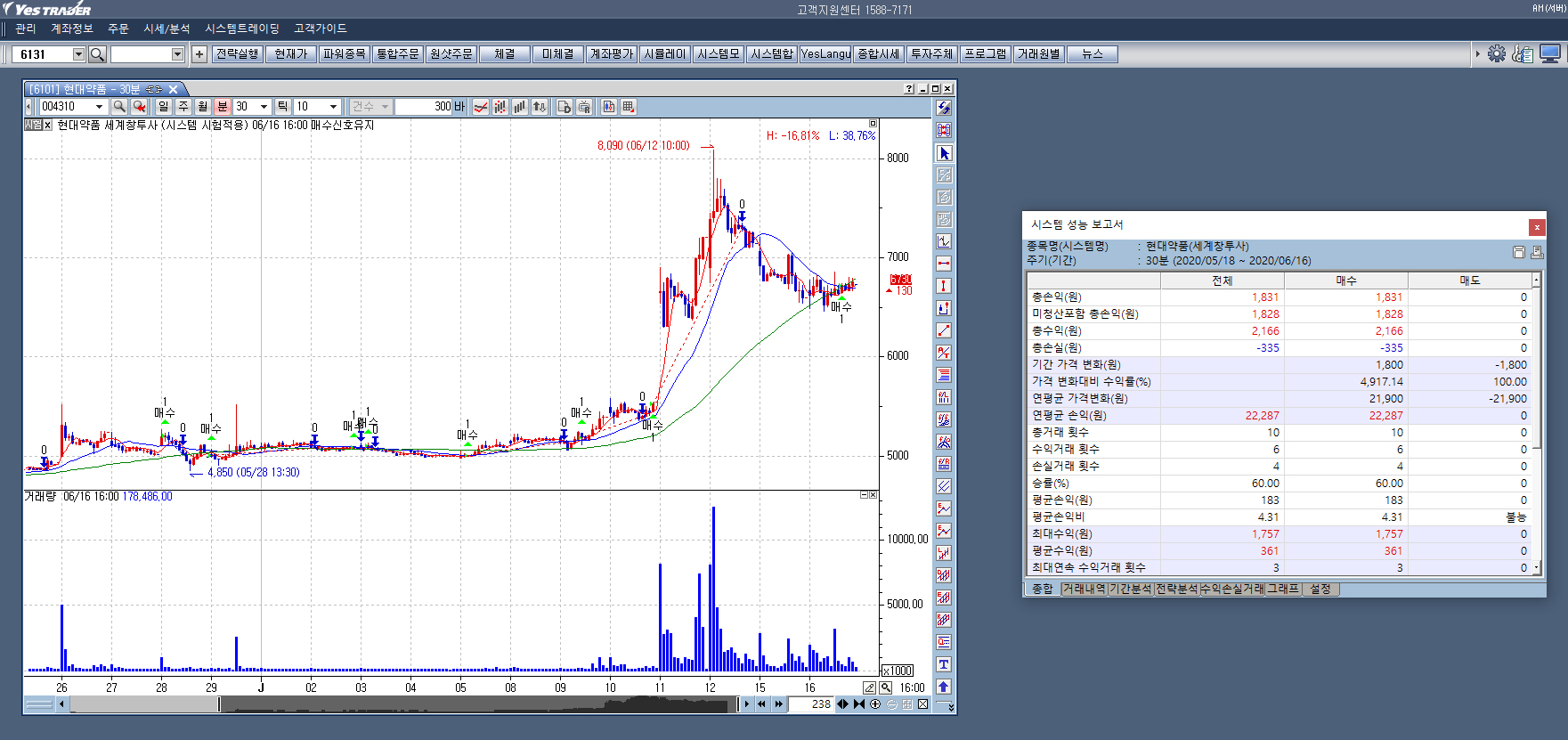Click the 뉴스 toolbar button

[1092, 54]
